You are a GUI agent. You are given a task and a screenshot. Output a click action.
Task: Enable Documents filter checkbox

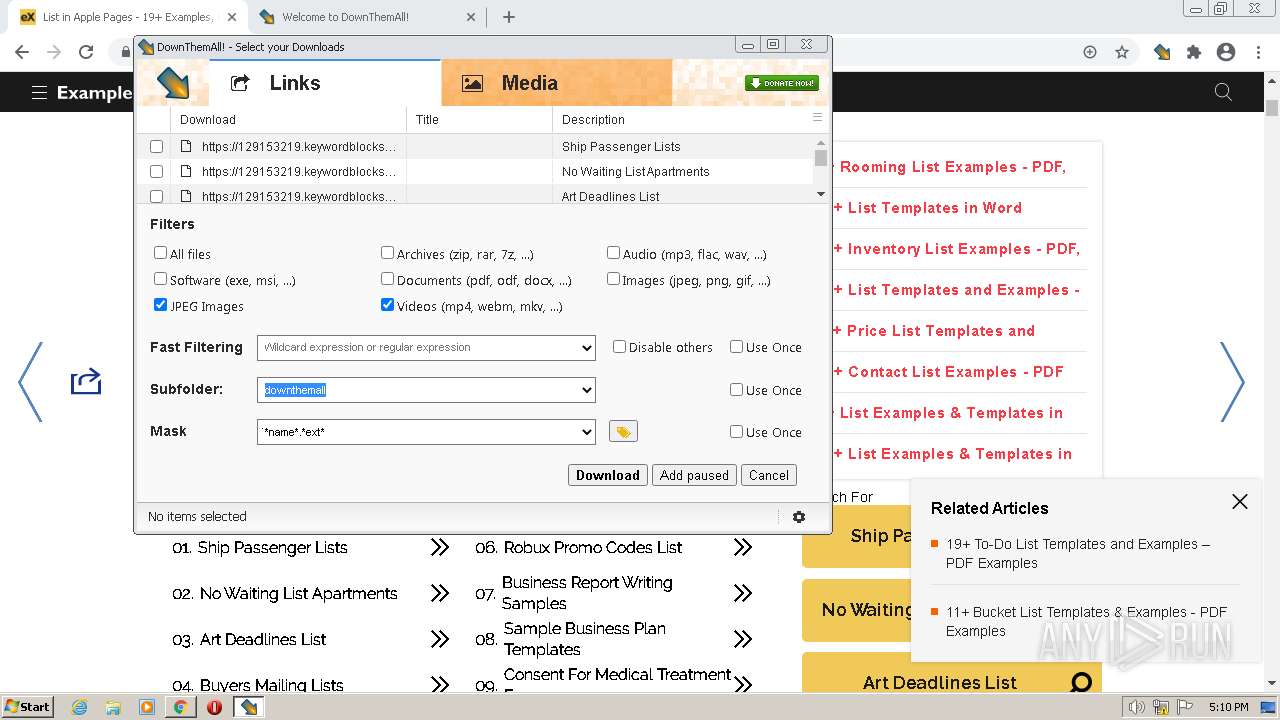click(387, 279)
